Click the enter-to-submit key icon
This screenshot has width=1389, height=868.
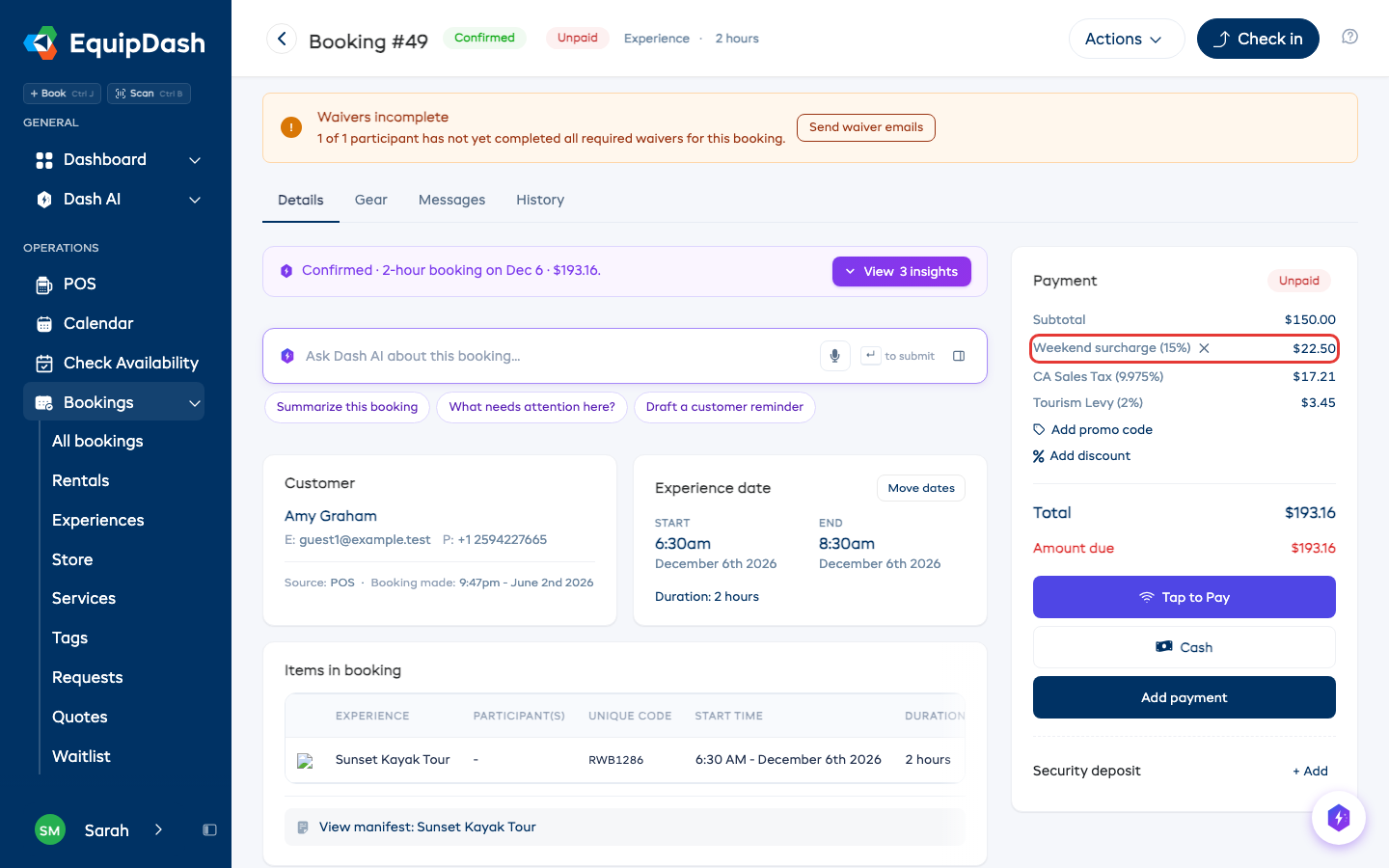click(870, 355)
